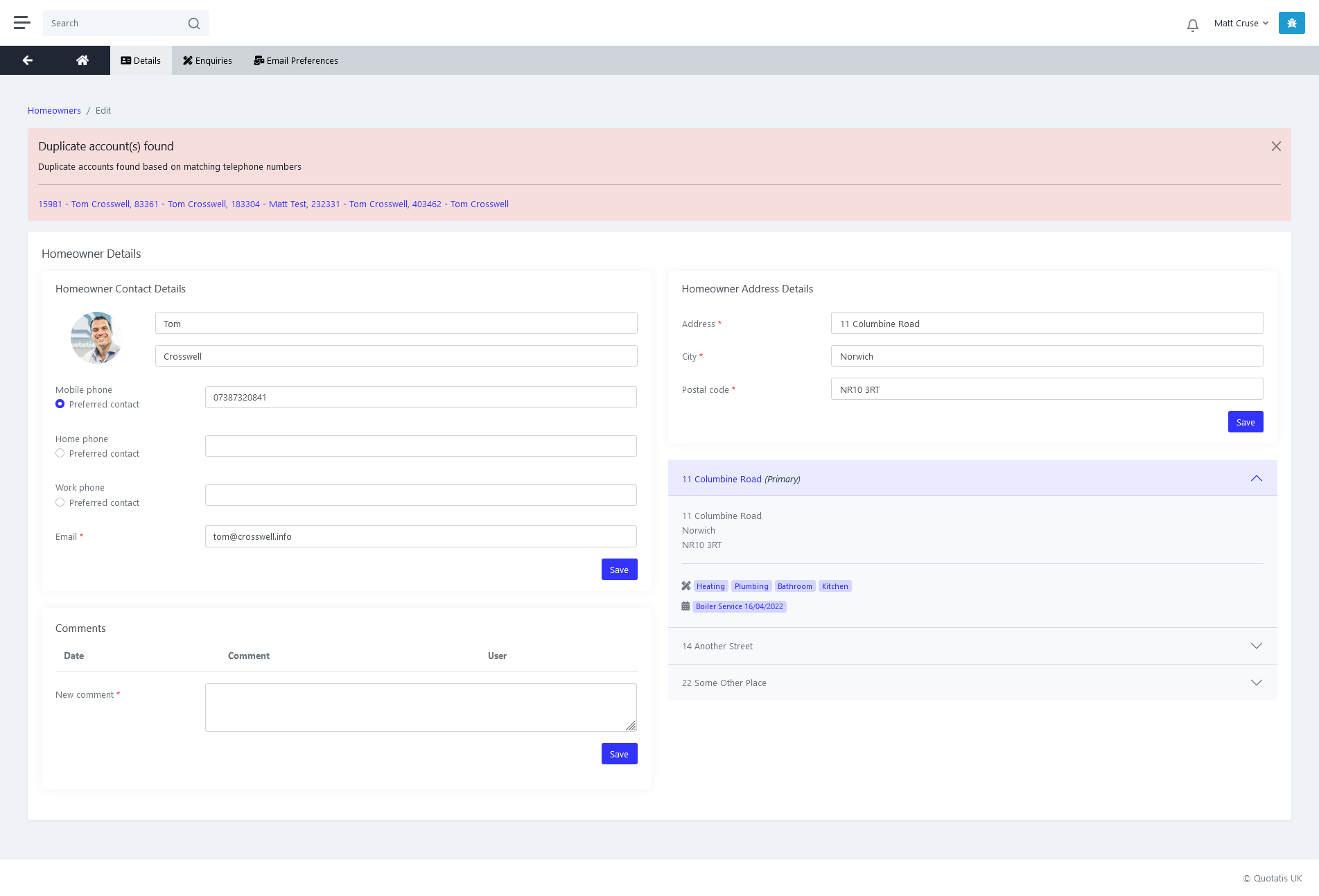The width and height of the screenshot is (1319, 896).
Task: Click the blue bug icon button
Action: point(1291,23)
